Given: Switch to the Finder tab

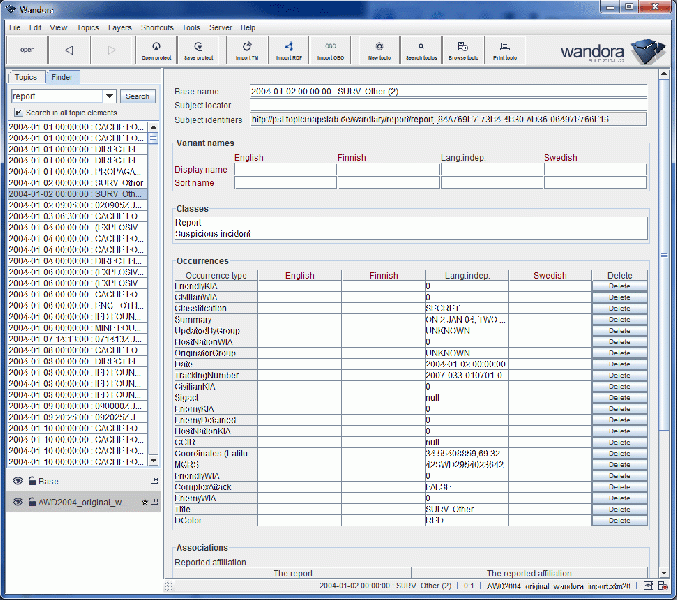Looking at the screenshot, I should pyautogui.click(x=60, y=77).
